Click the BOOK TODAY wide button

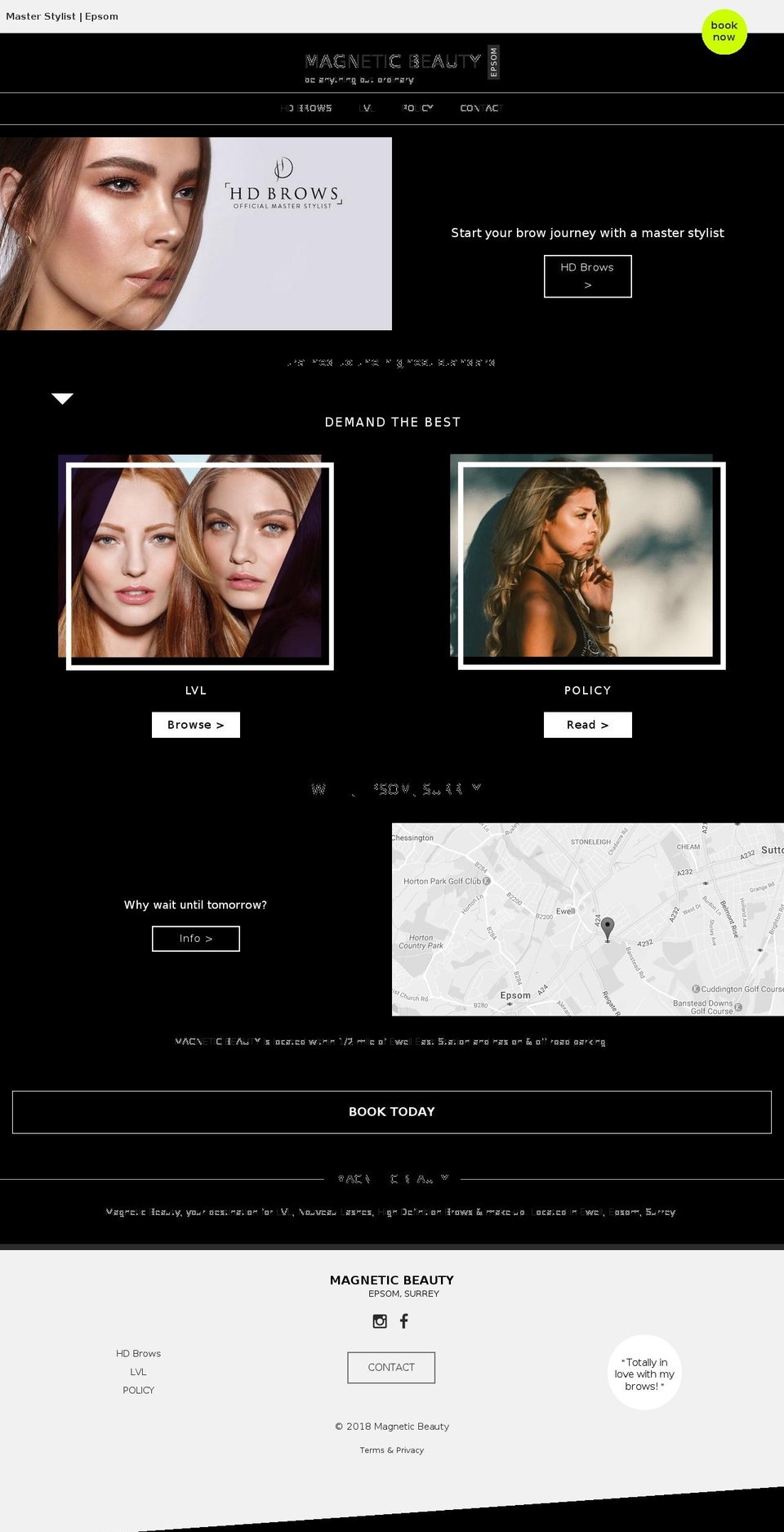coord(392,1112)
